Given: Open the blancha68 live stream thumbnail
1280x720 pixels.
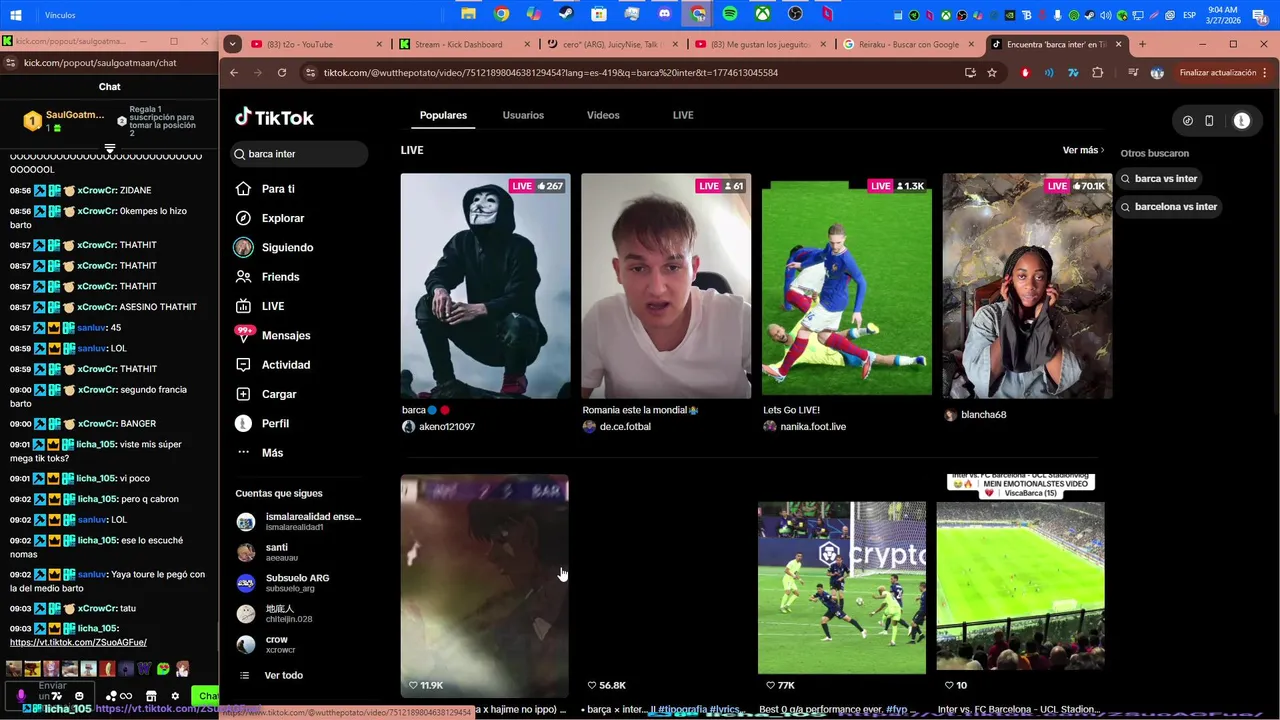Looking at the screenshot, I should [x=1027, y=286].
